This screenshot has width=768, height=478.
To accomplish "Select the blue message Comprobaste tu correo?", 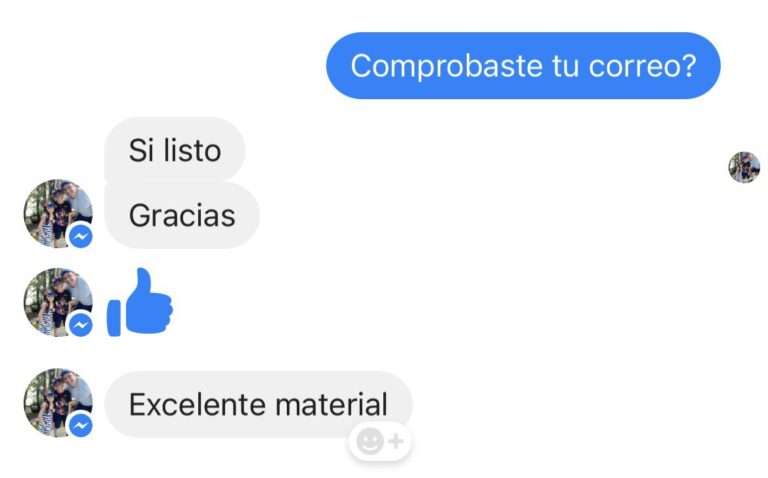I will coord(523,66).
